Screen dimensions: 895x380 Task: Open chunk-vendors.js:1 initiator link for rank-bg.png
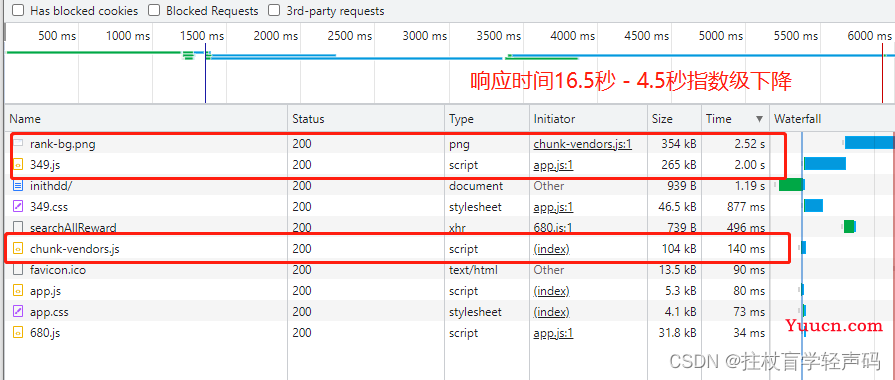click(582, 144)
